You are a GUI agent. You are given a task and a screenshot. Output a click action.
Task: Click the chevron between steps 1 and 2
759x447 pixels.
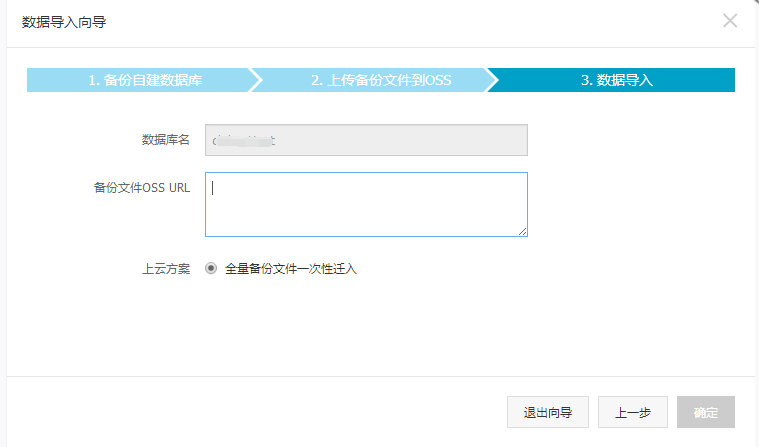(x=255, y=80)
